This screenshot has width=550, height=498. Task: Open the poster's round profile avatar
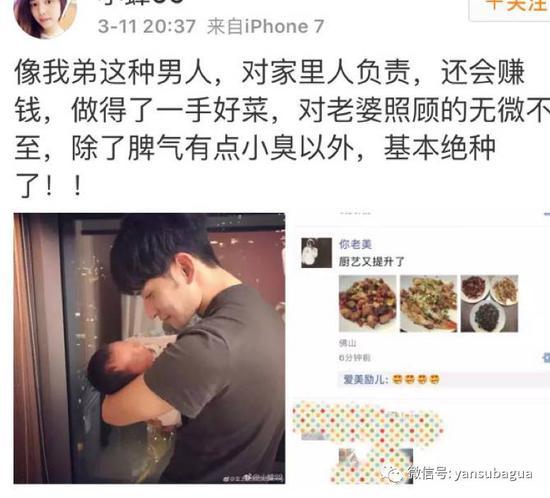pos(45,16)
